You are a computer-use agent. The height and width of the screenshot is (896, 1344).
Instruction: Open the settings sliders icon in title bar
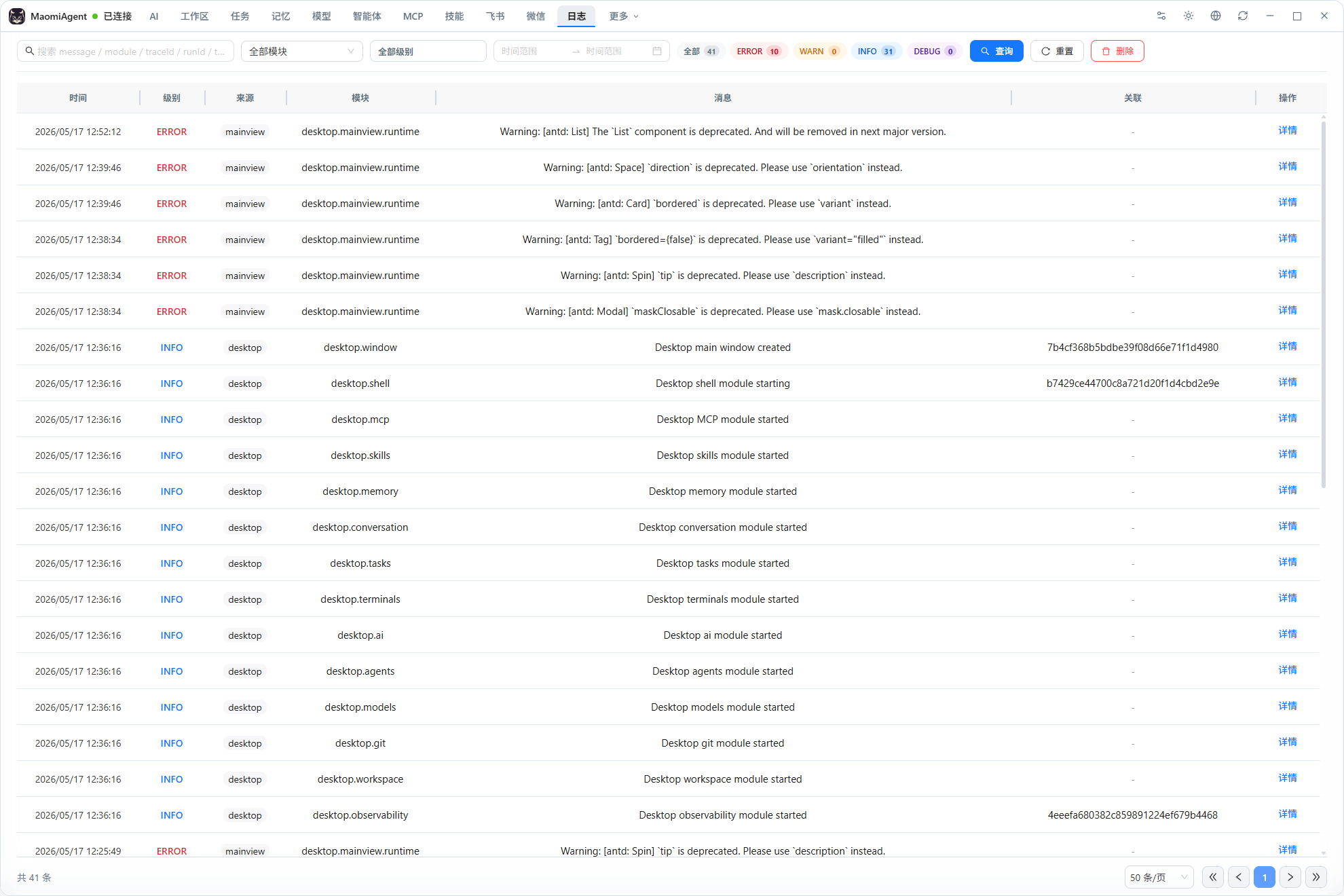[1161, 16]
